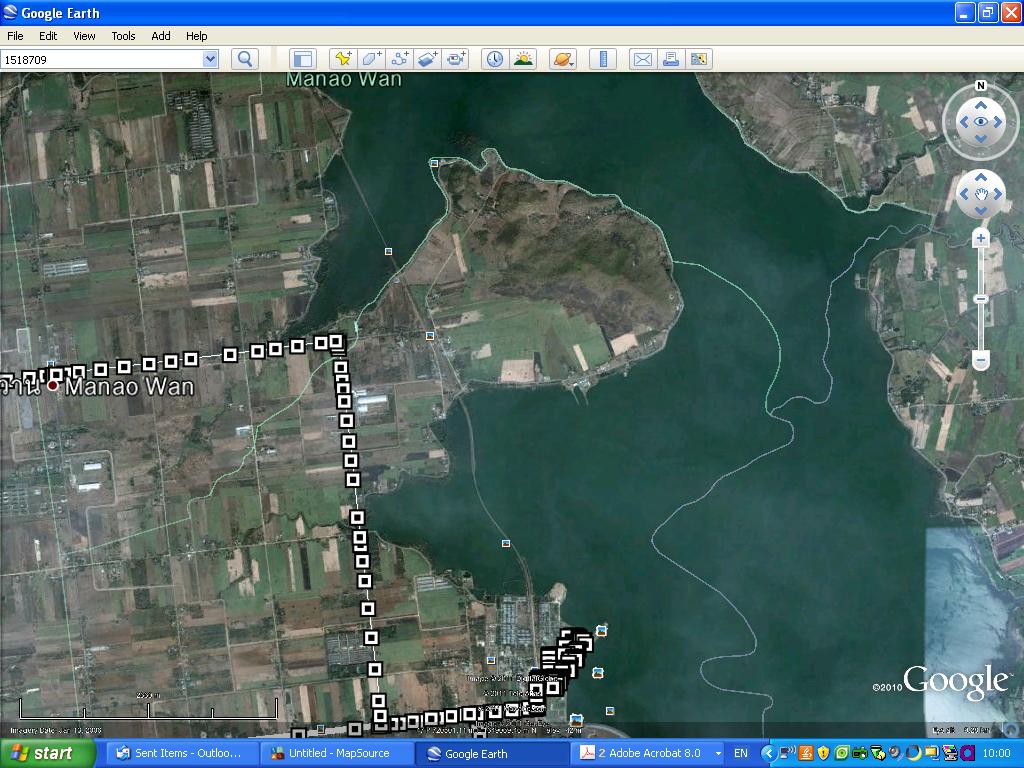1024x768 pixels.
Task: Expand the search box history dropdown
Action: pos(210,59)
